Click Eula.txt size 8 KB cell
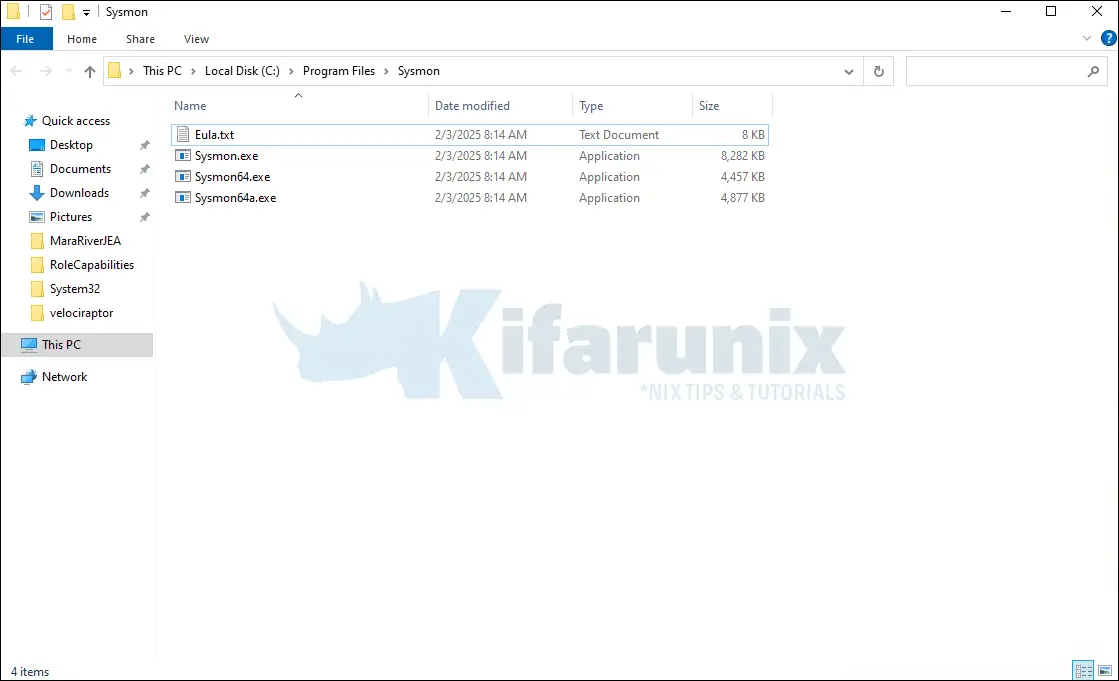 753,134
